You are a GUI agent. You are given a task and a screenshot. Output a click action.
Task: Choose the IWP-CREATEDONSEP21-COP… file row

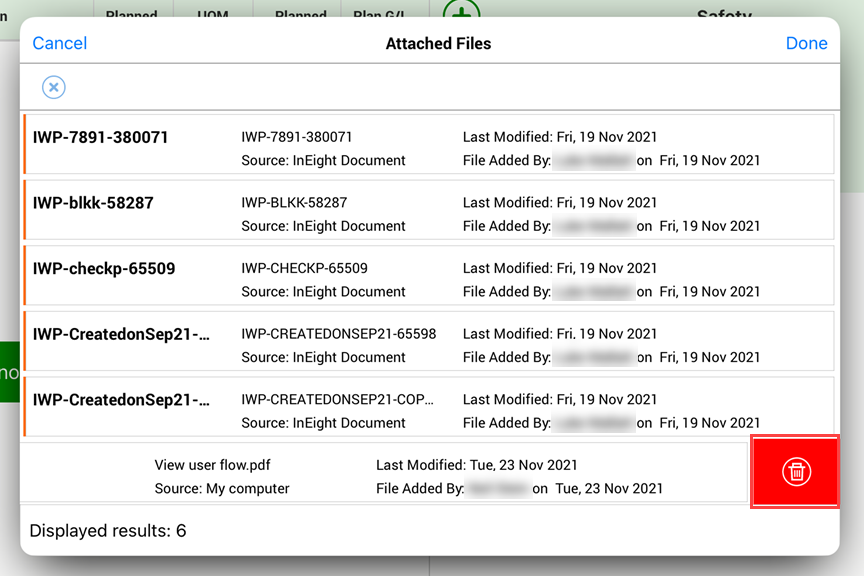[x=122, y=400]
